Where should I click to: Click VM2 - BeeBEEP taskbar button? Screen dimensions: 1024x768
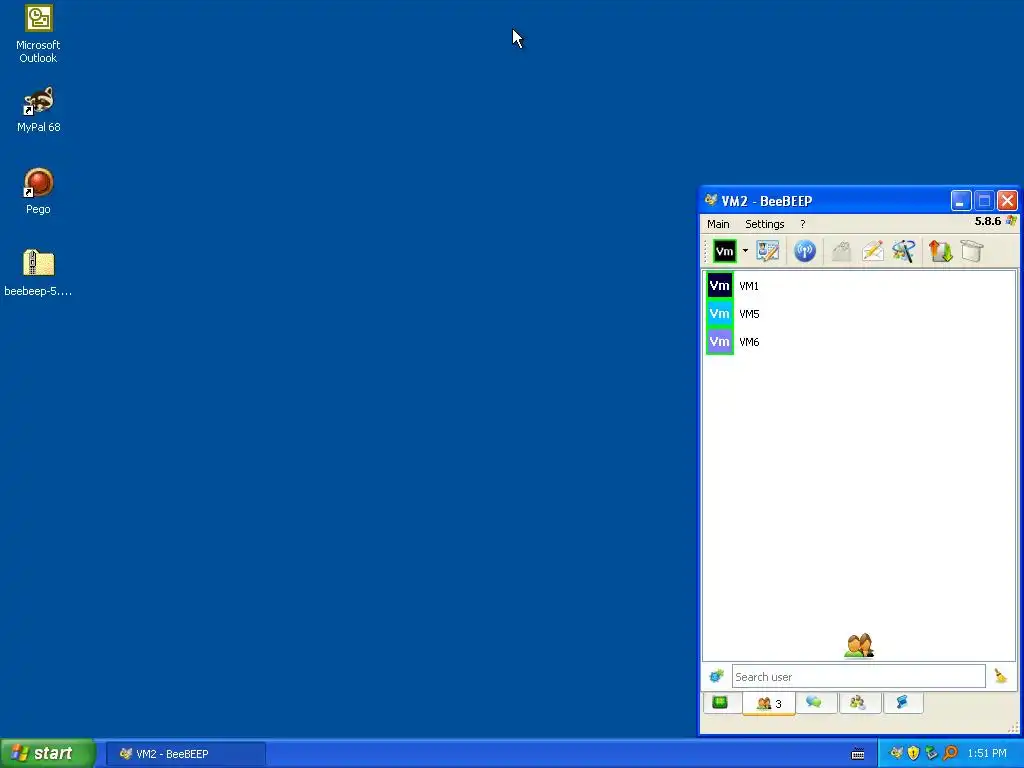pos(186,754)
